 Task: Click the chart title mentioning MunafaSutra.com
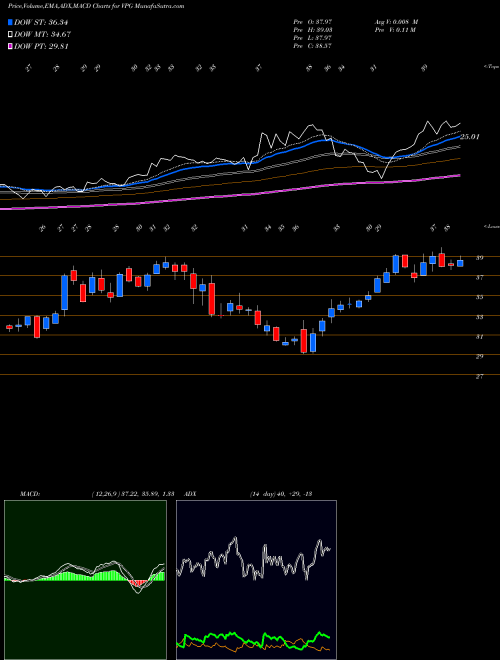96,7
